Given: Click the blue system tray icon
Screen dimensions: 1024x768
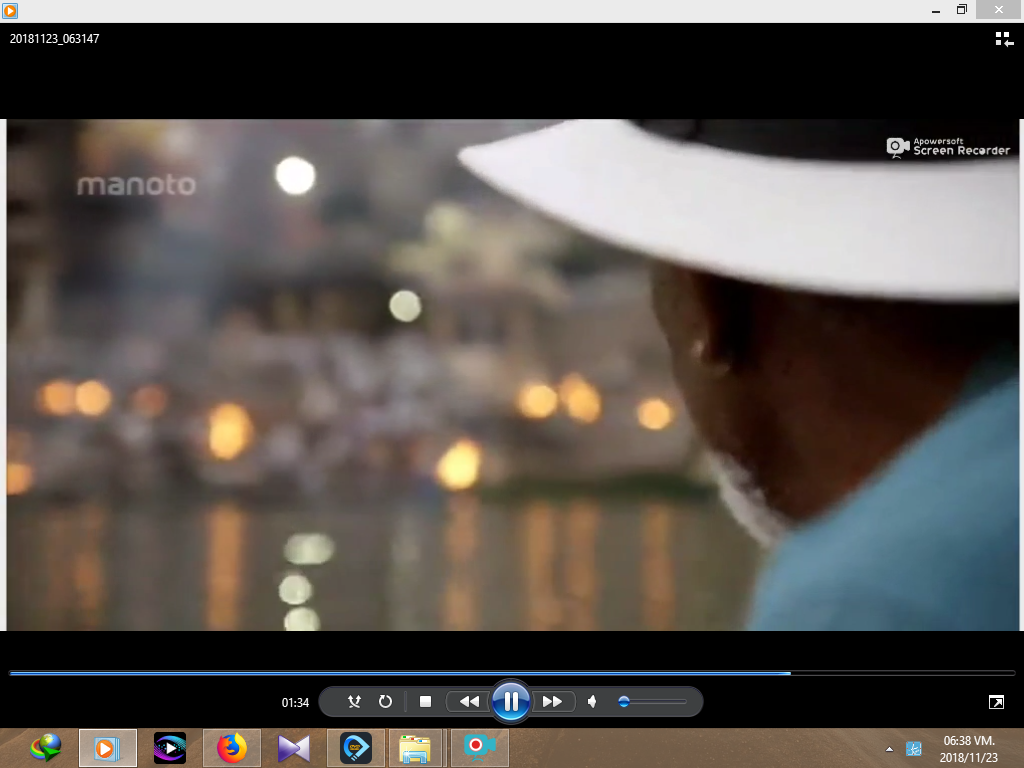Looking at the screenshot, I should tap(914, 749).
